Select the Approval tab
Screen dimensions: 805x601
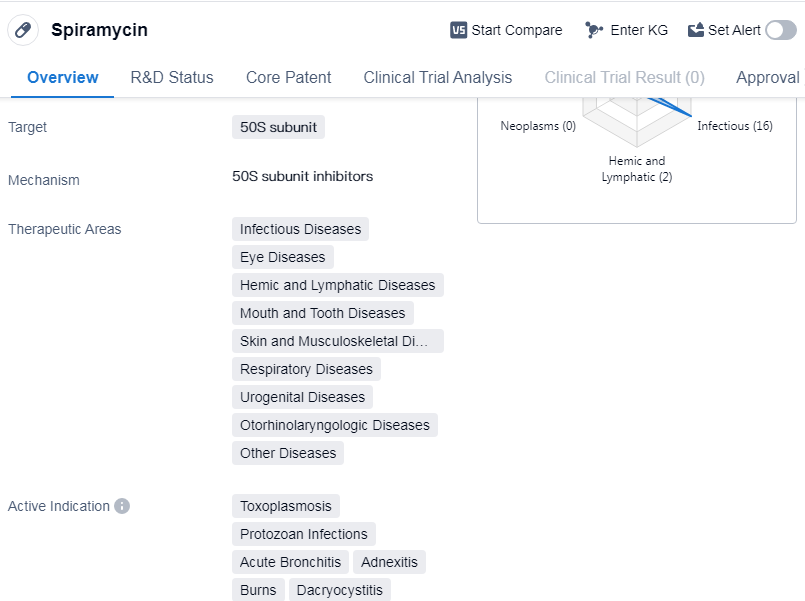pos(767,77)
